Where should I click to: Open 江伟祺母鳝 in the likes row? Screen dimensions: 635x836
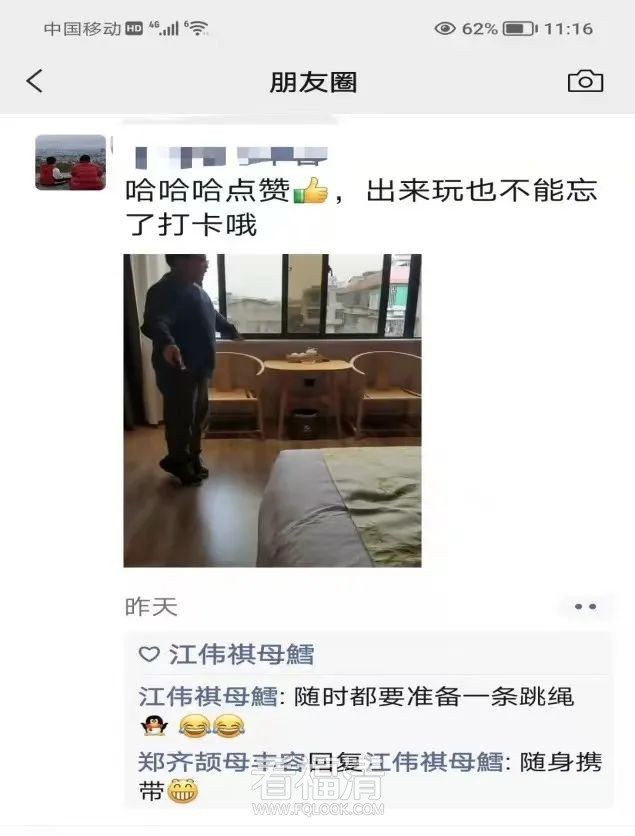click(x=242, y=654)
